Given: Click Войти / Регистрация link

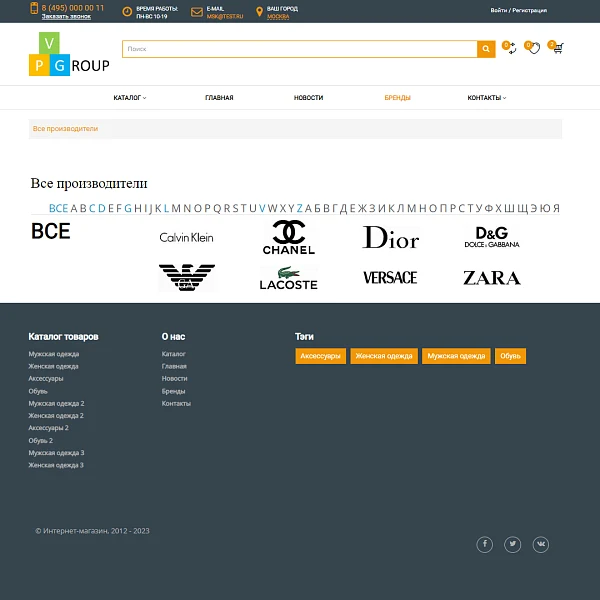Looking at the screenshot, I should [x=518, y=10].
